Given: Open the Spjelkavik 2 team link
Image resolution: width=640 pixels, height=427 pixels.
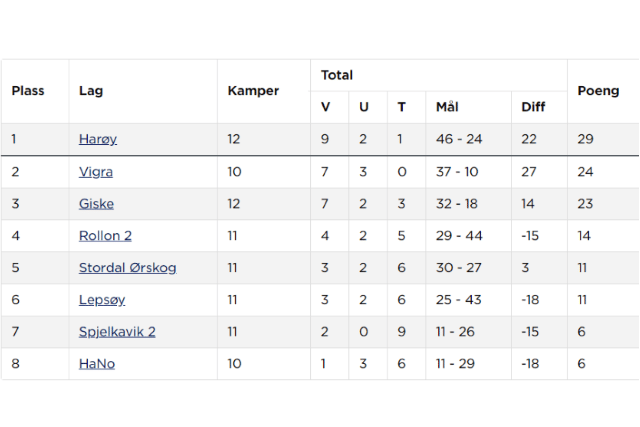Looking at the screenshot, I should [117, 332].
